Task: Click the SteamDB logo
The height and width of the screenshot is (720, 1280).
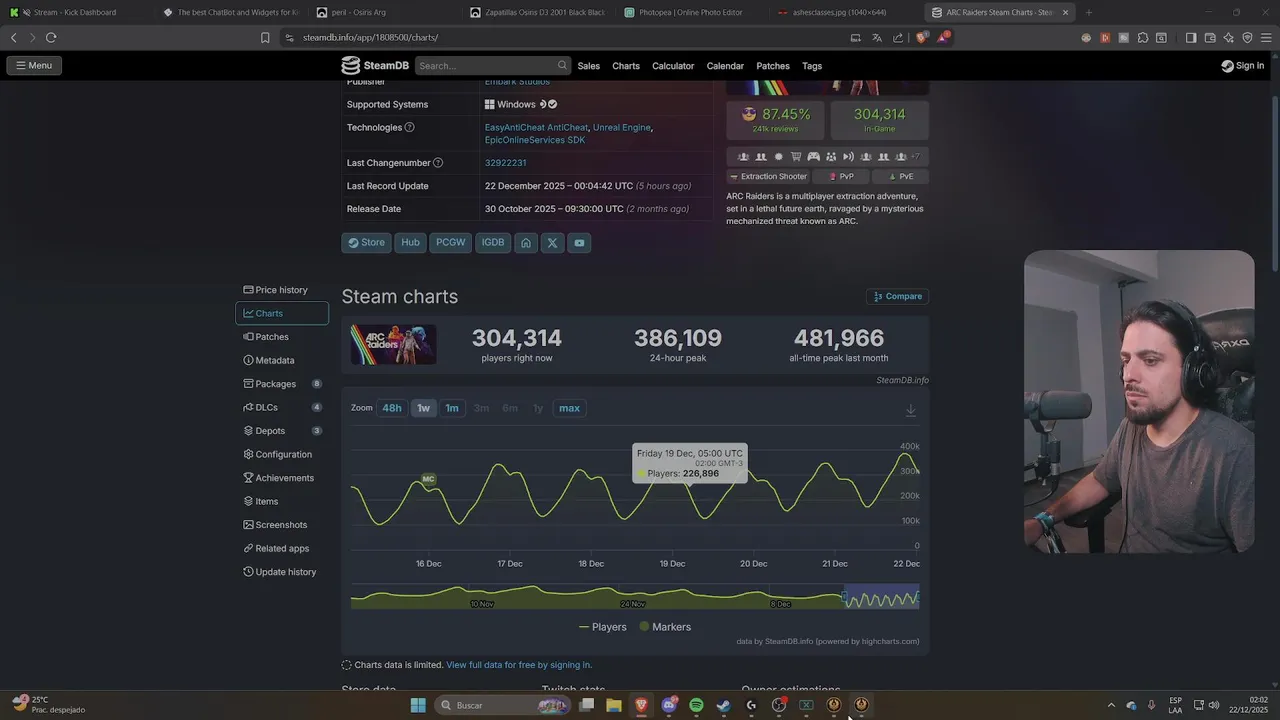Action: click(375, 66)
